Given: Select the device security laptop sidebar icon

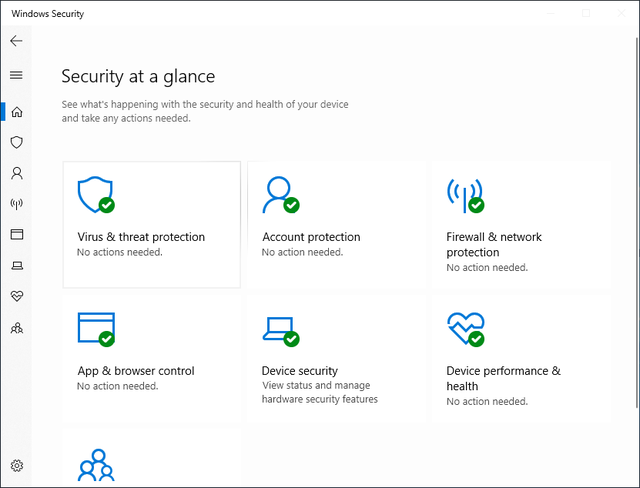Looking at the screenshot, I should pos(16,265).
